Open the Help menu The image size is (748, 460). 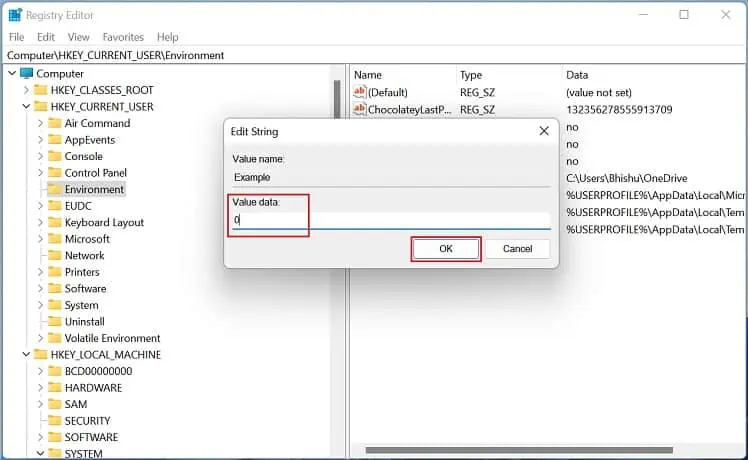[x=167, y=37]
